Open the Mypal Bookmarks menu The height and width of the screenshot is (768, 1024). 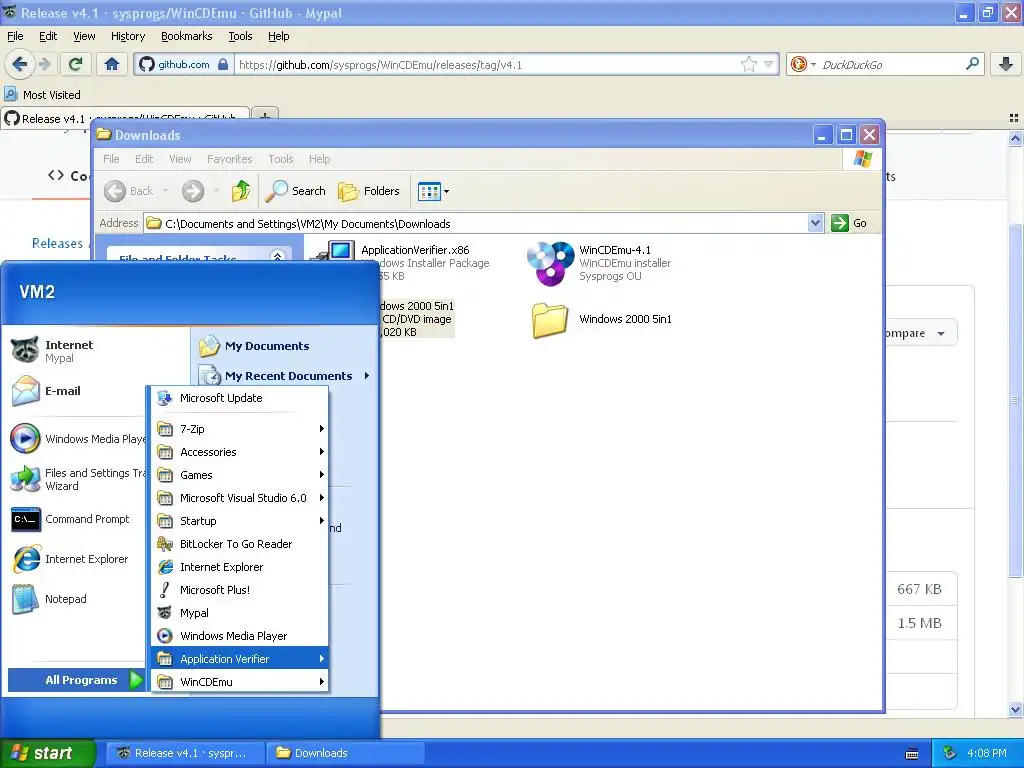[186, 36]
